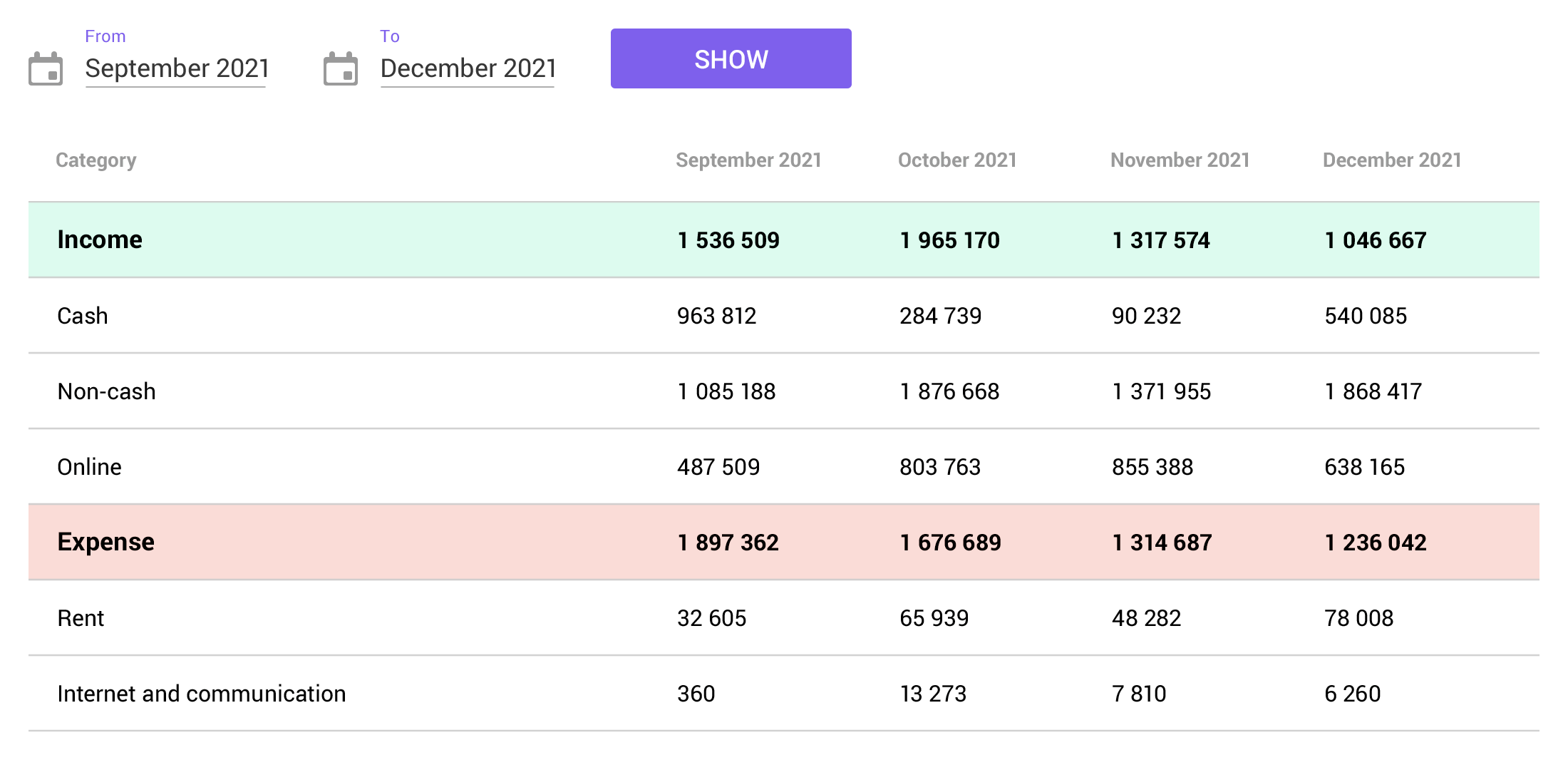The height and width of the screenshot is (760, 1568).
Task: Collapse the Expense group row
Action: tap(105, 543)
